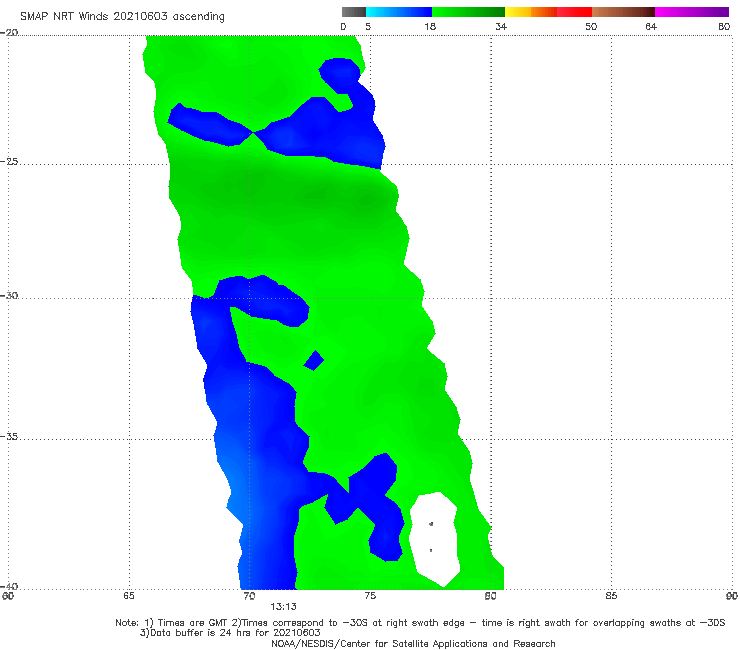This screenshot has width=740, height=650.
Task: Click the '85' longitude axis label
Action: (611, 596)
